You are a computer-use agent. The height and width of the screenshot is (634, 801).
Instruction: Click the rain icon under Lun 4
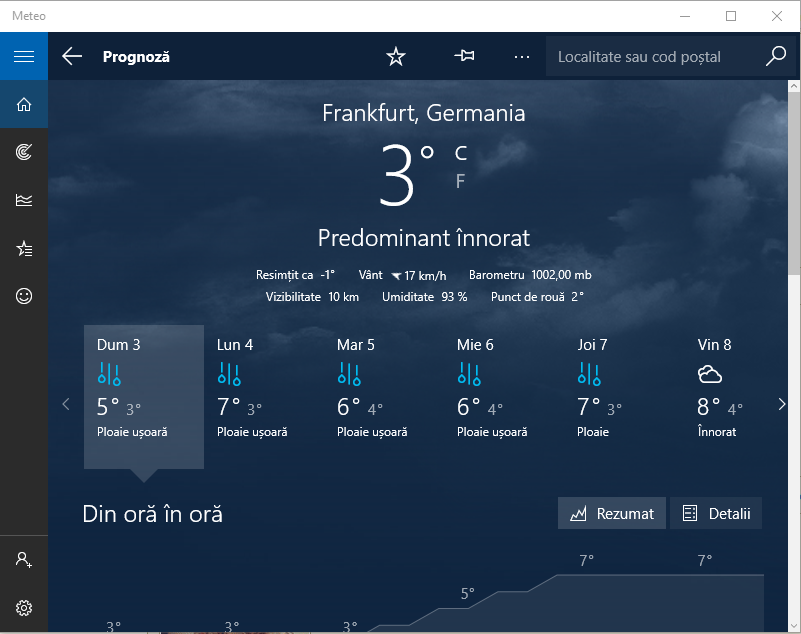tap(229, 374)
